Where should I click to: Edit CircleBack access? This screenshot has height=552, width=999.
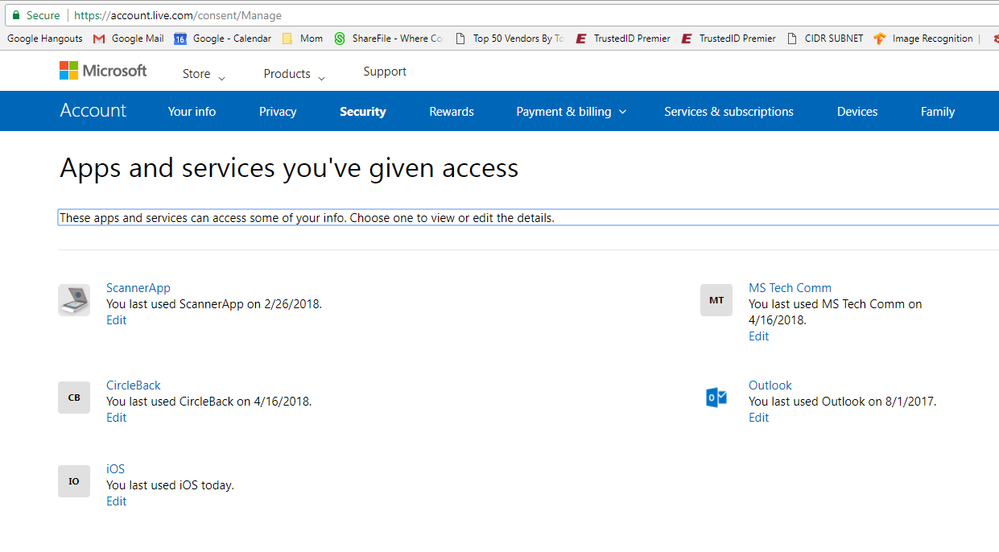pyautogui.click(x=116, y=418)
